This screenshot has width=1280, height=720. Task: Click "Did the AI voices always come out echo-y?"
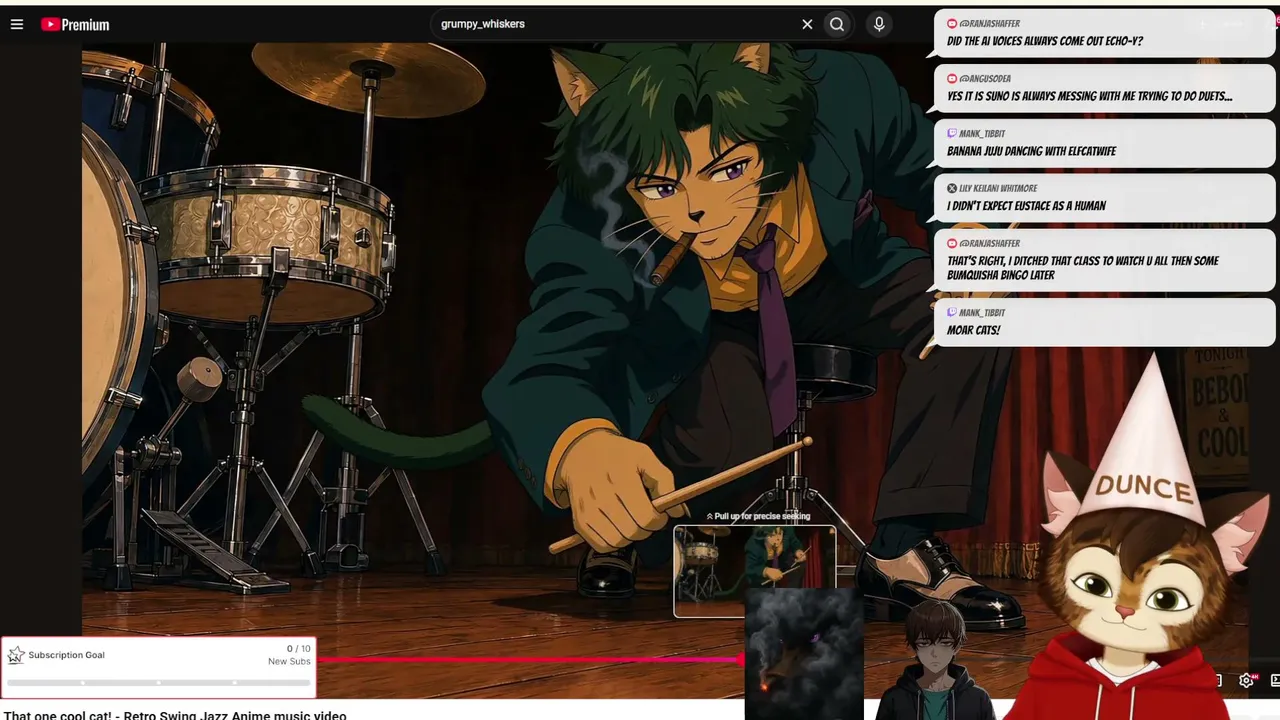[1045, 41]
